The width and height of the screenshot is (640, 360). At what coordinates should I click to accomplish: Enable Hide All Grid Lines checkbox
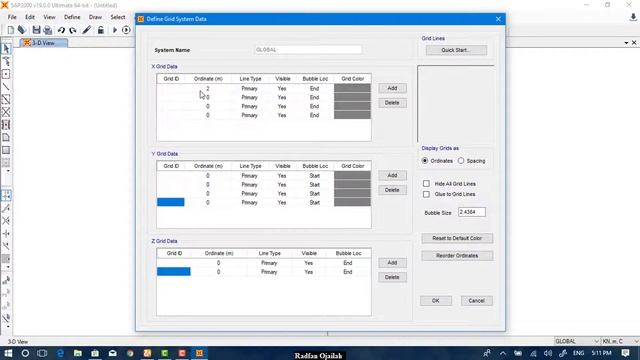(426, 184)
